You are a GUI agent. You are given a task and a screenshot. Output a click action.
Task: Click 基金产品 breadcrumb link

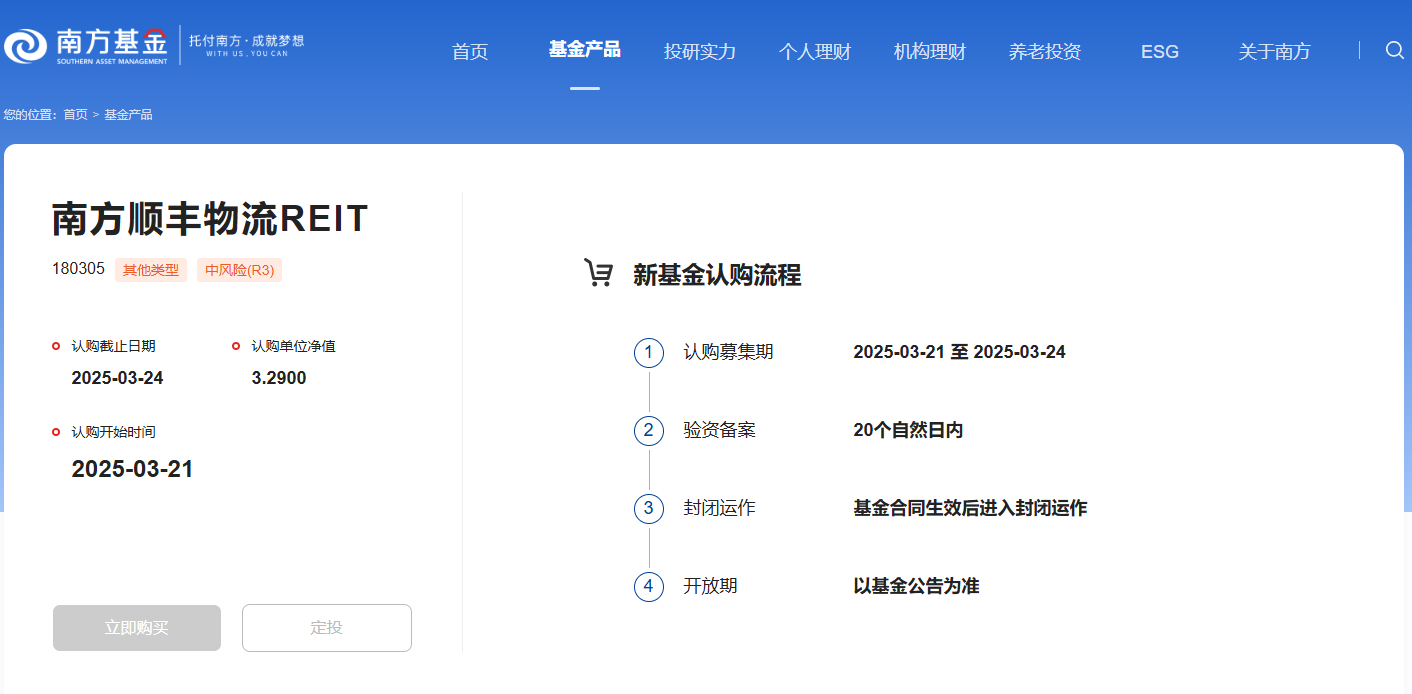[x=128, y=115]
